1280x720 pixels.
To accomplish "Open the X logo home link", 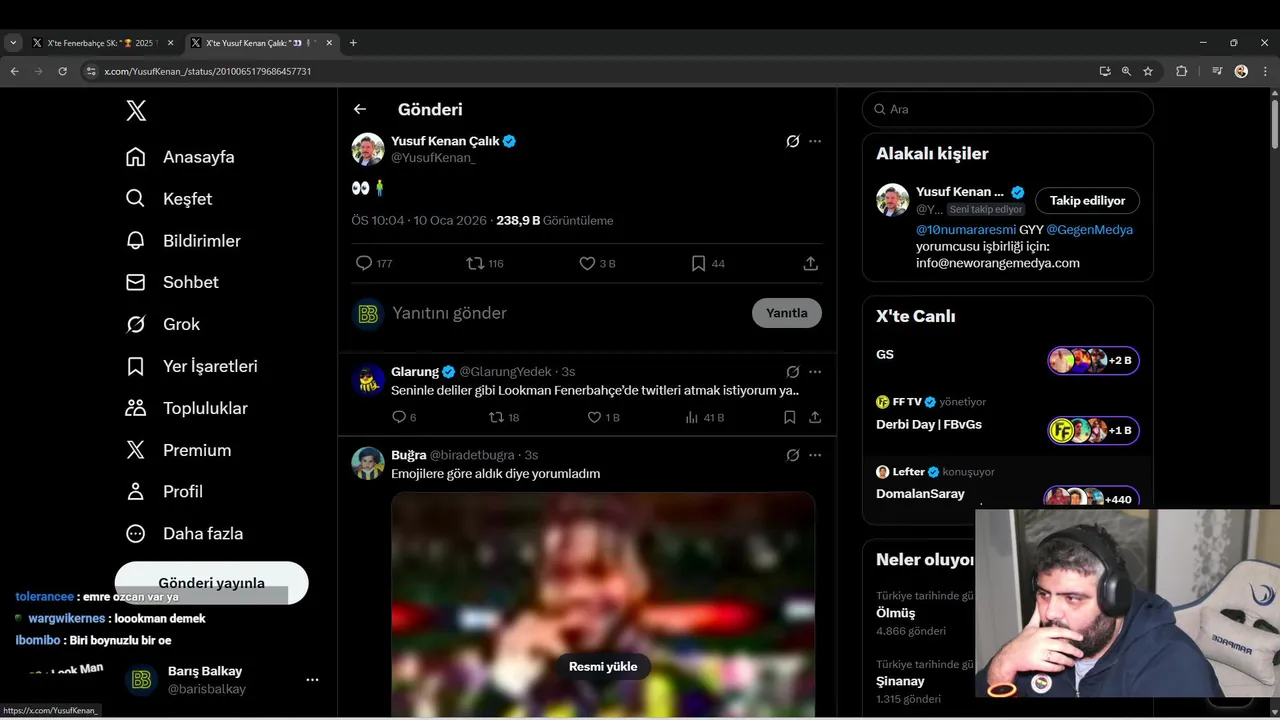I will point(136,110).
